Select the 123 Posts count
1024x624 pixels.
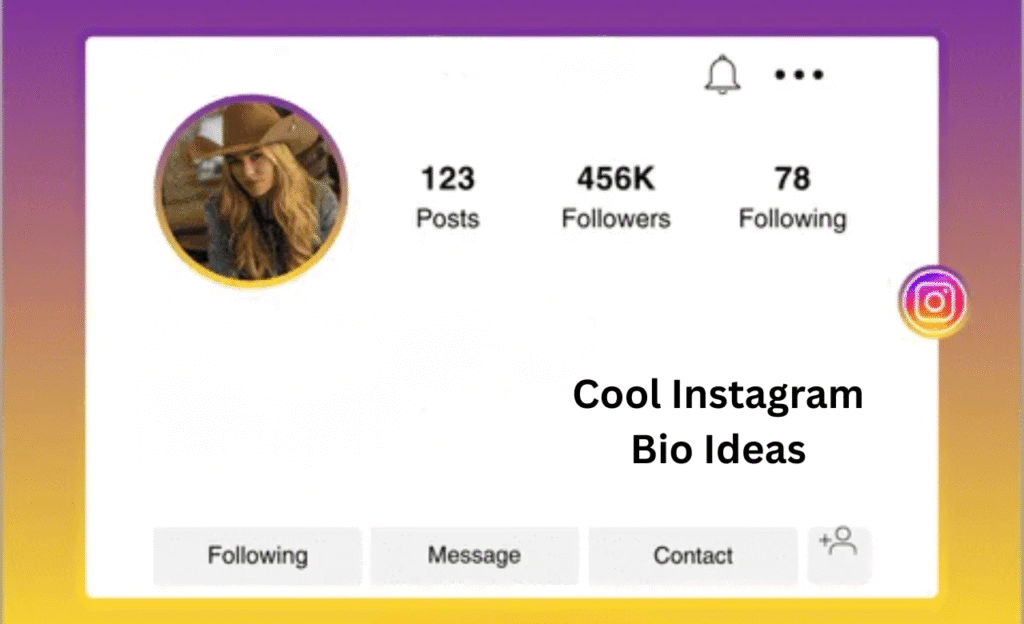446,197
